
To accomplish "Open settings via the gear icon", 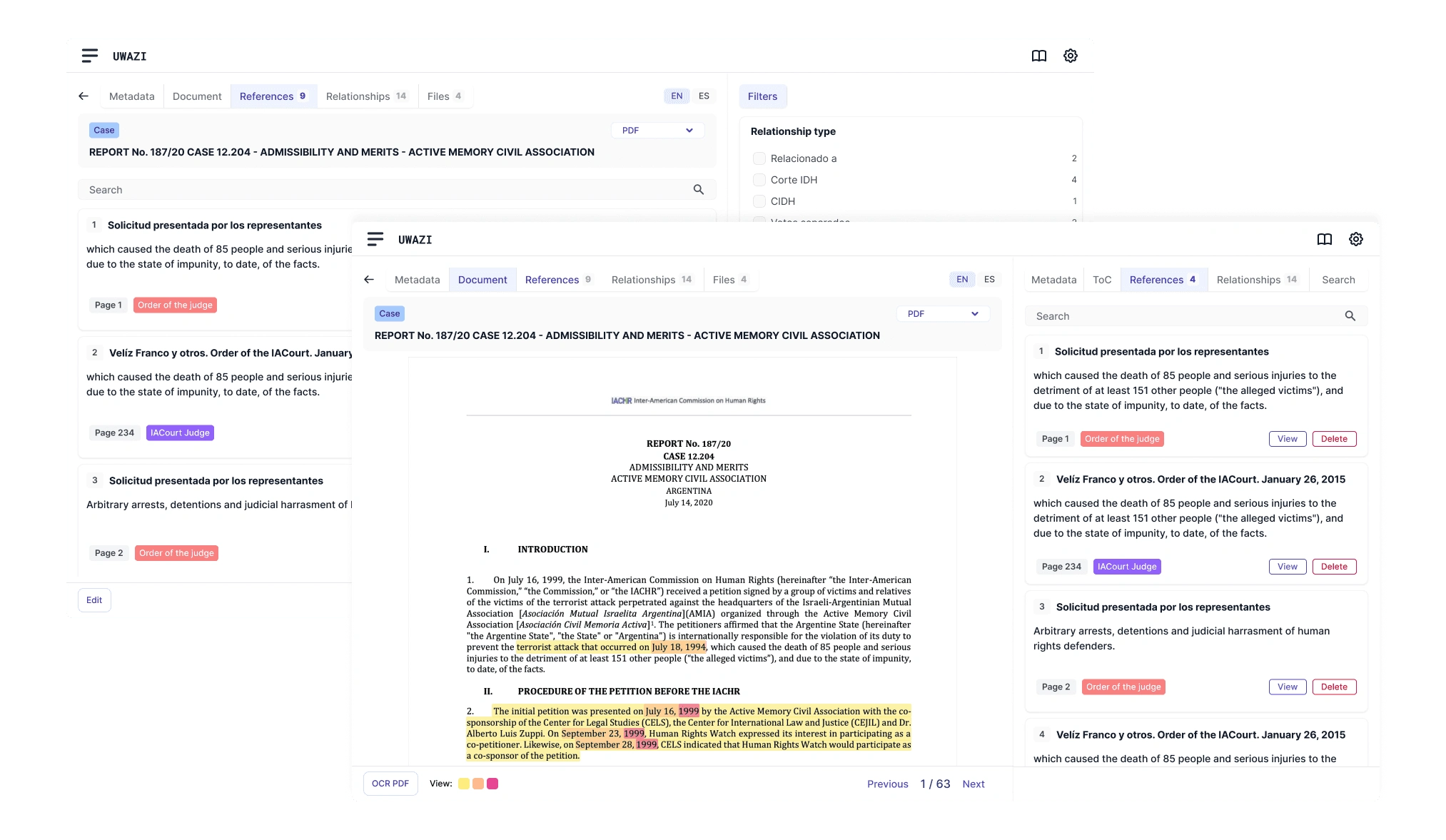I will tap(1070, 55).
